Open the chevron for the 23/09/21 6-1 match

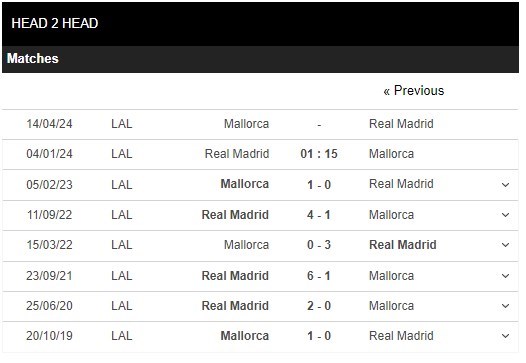tap(505, 276)
